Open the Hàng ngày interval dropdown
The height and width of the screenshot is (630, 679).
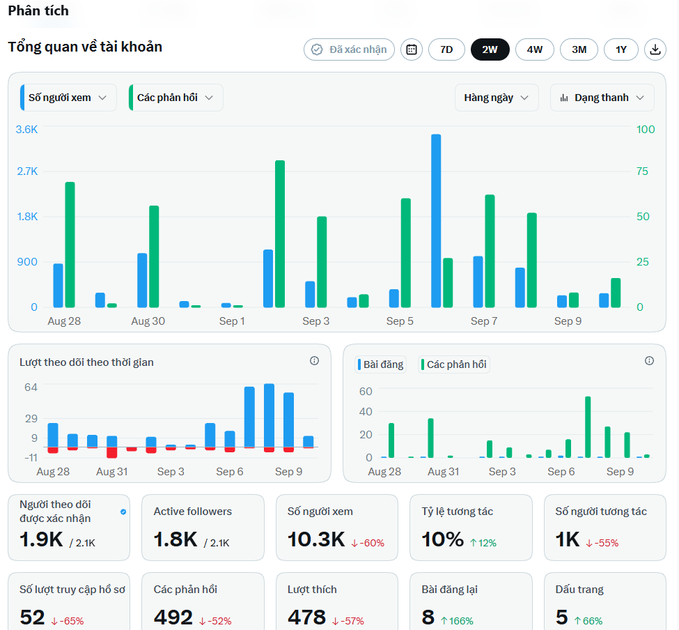tap(497, 98)
